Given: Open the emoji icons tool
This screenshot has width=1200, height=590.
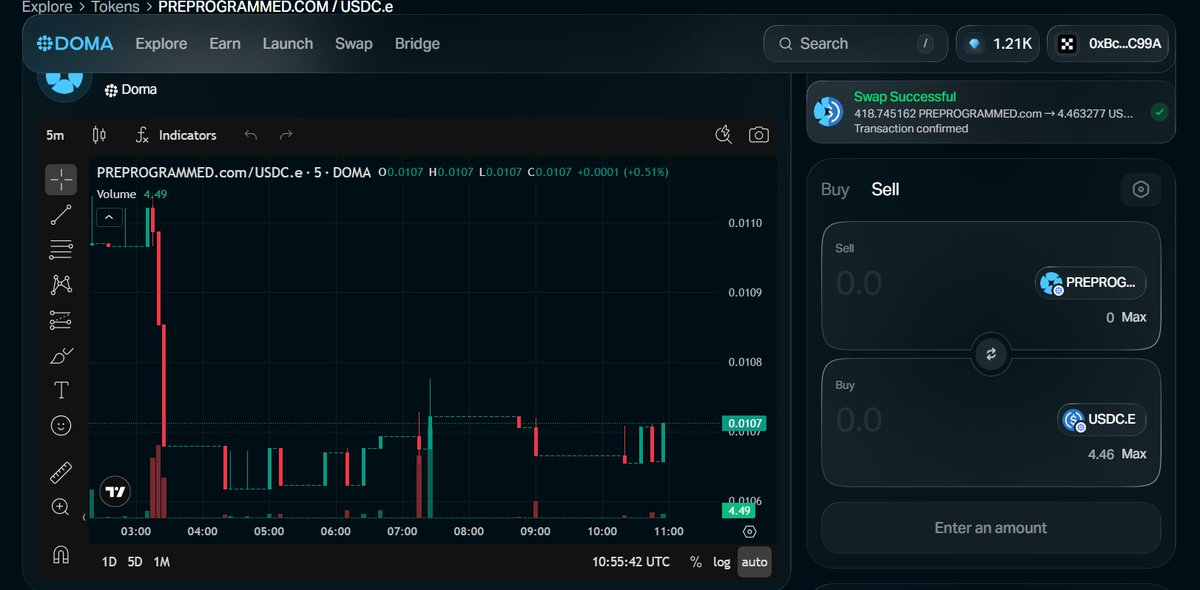Looking at the screenshot, I should [61, 426].
